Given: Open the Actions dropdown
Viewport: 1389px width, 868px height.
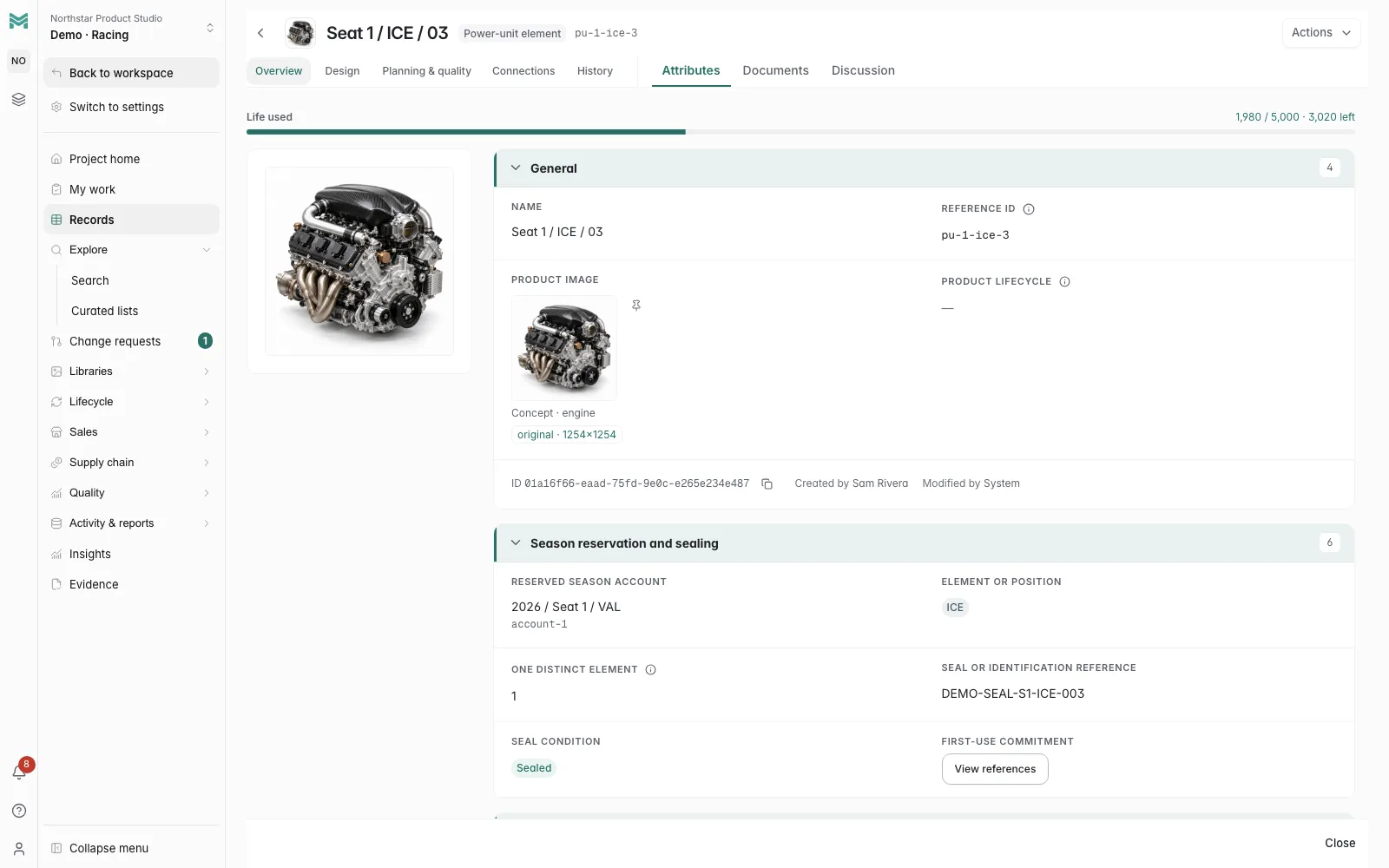Looking at the screenshot, I should 1321,33.
